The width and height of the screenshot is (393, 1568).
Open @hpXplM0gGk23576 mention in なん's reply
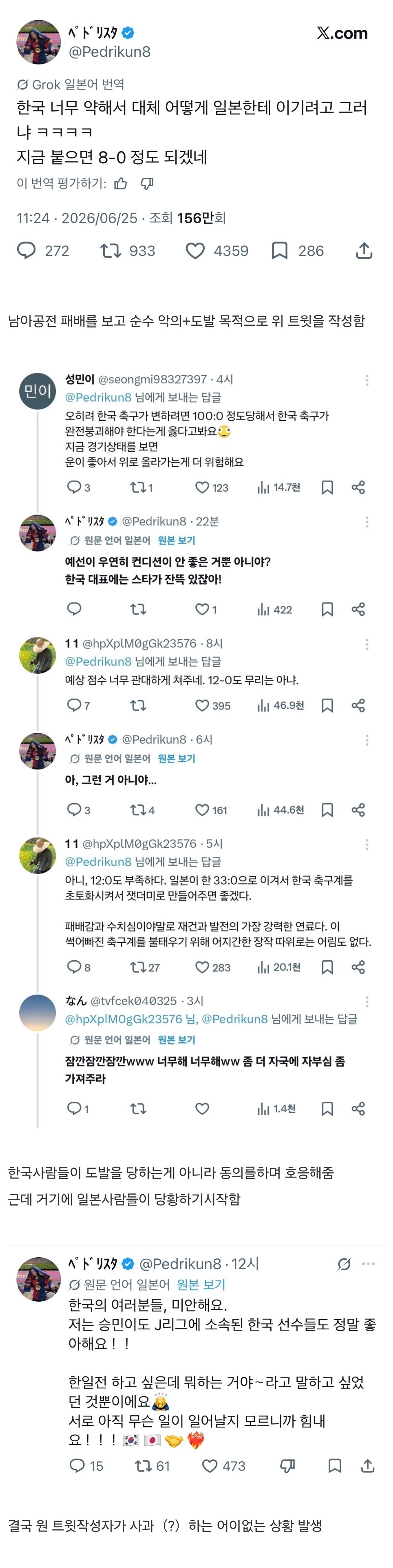click(124, 1019)
